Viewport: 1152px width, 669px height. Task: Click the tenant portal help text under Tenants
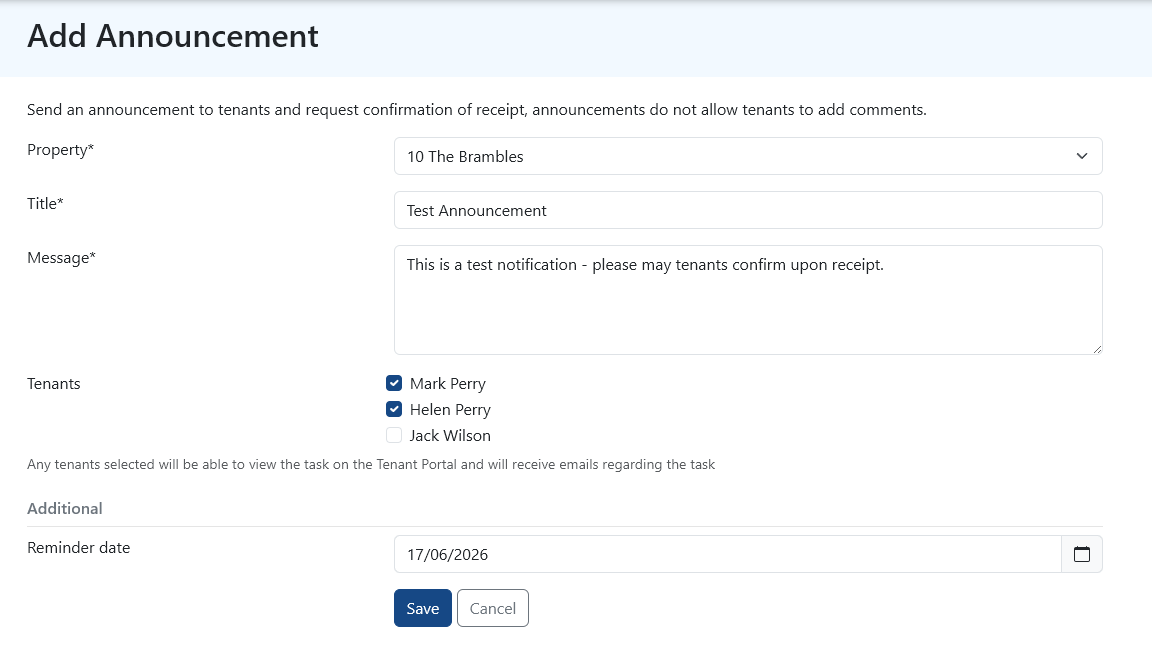click(x=371, y=464)
